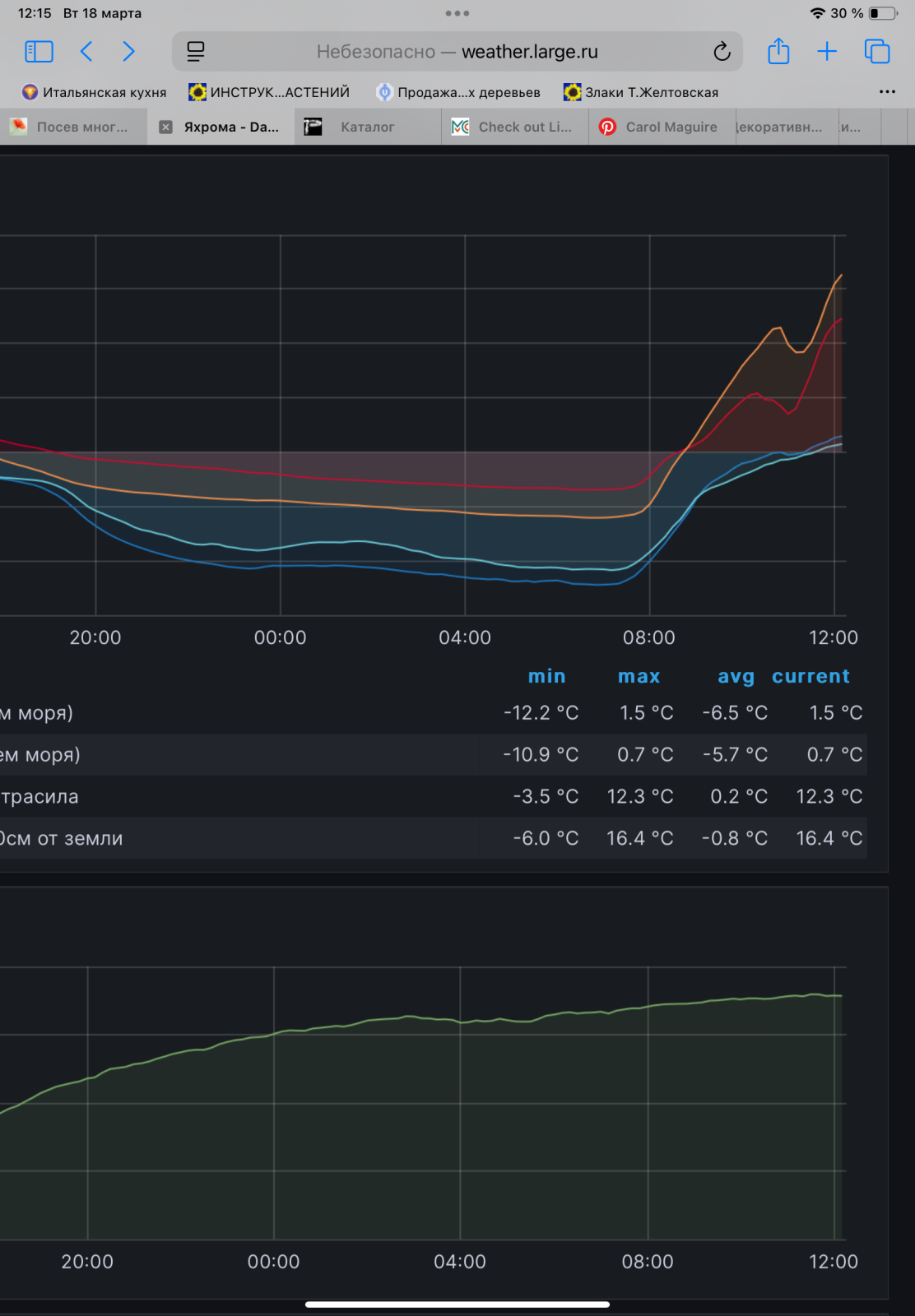Go back to the previous page
Image resolution: width=915 pixels, height=1316 pixels.
pyautogui.click(x=86, y=52)
